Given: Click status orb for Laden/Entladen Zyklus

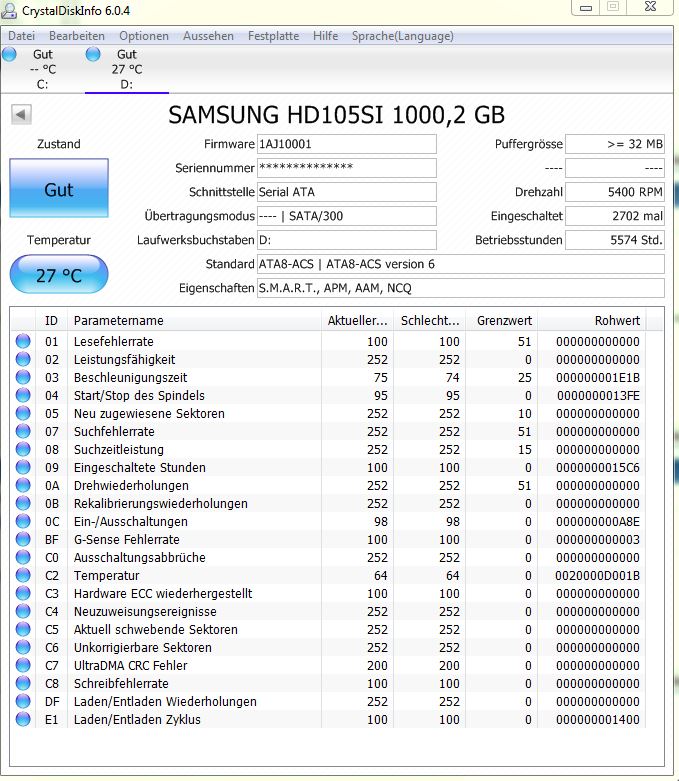Looking at the screenshot, I should tap(23, 719).
